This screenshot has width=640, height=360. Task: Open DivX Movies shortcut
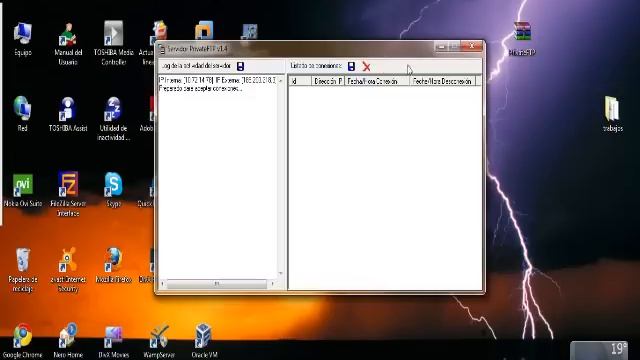(113, 341)
